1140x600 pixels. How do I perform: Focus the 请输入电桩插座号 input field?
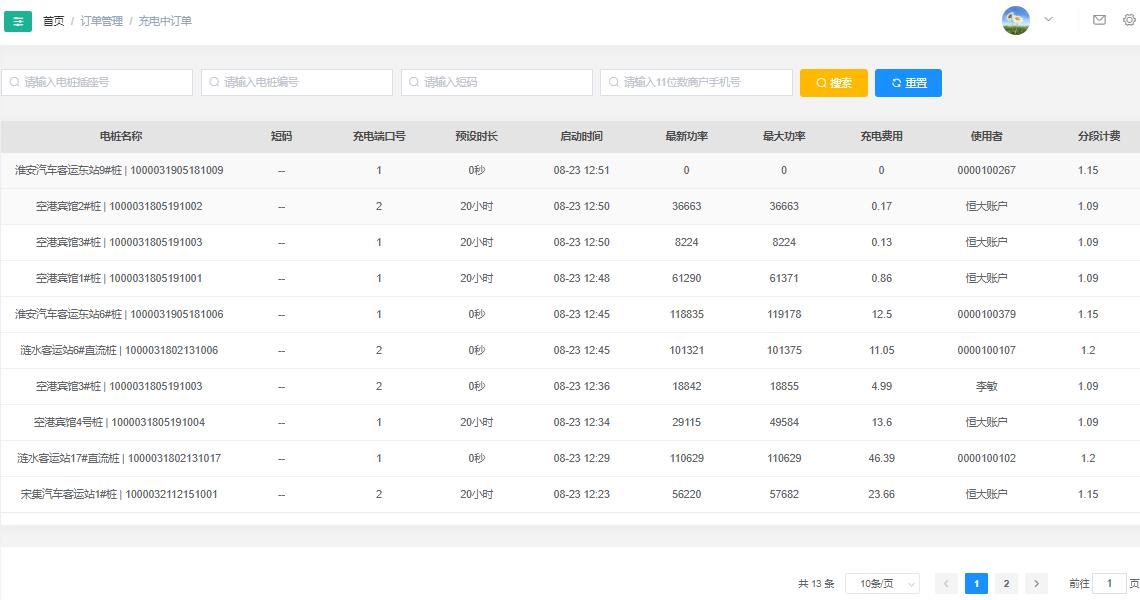97,82
